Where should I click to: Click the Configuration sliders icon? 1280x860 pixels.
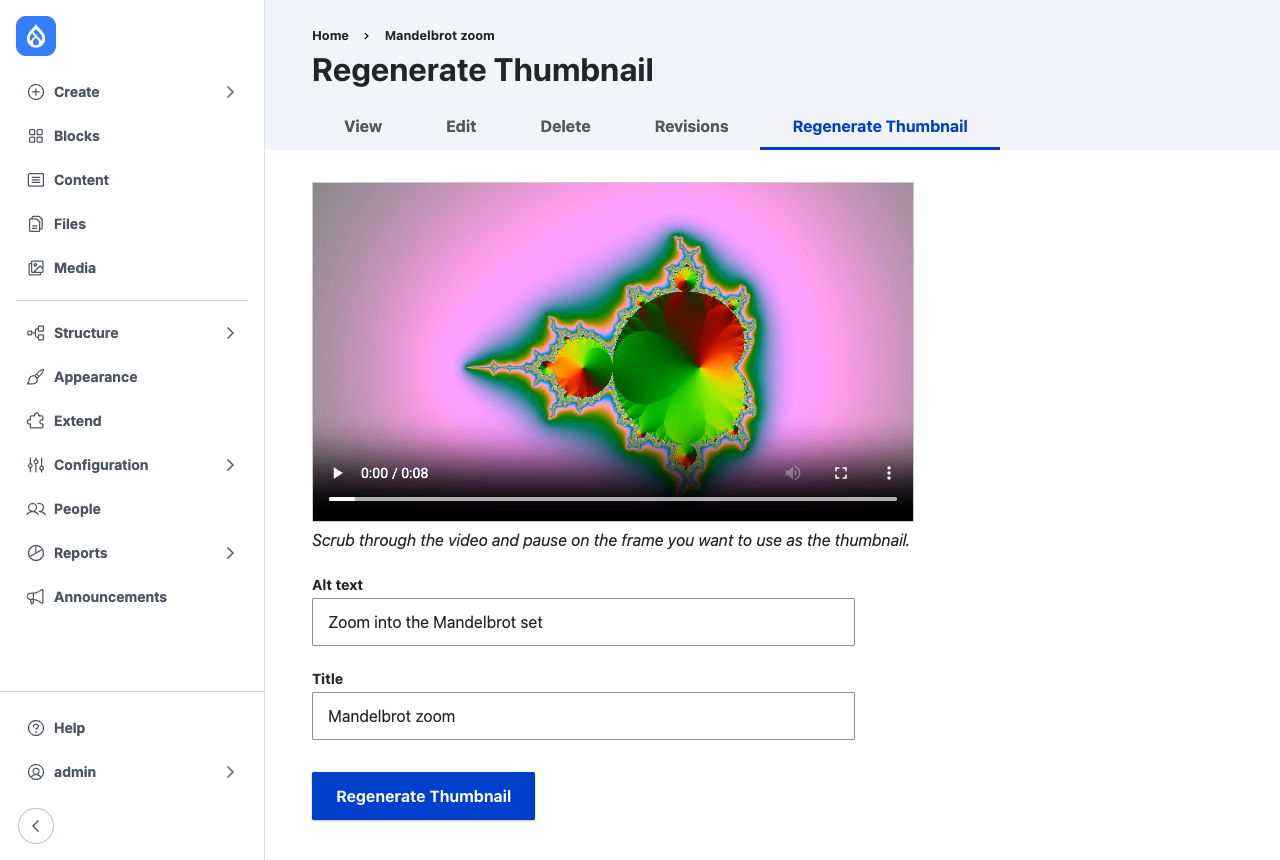coord(36,465)
